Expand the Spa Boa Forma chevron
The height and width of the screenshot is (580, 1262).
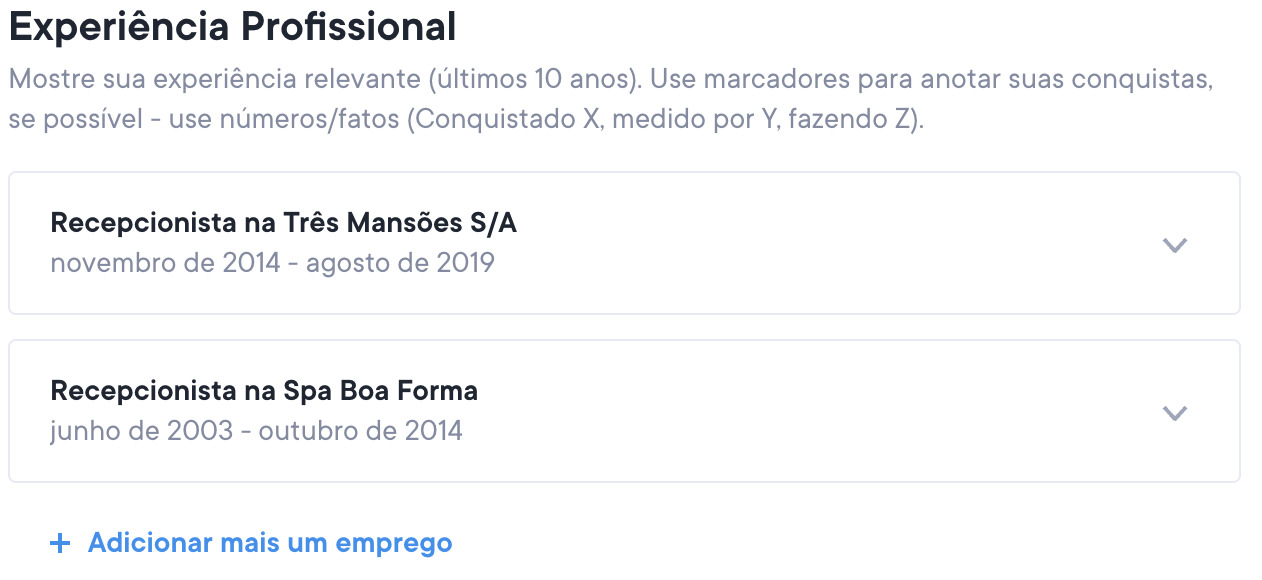coord(1175,413)
